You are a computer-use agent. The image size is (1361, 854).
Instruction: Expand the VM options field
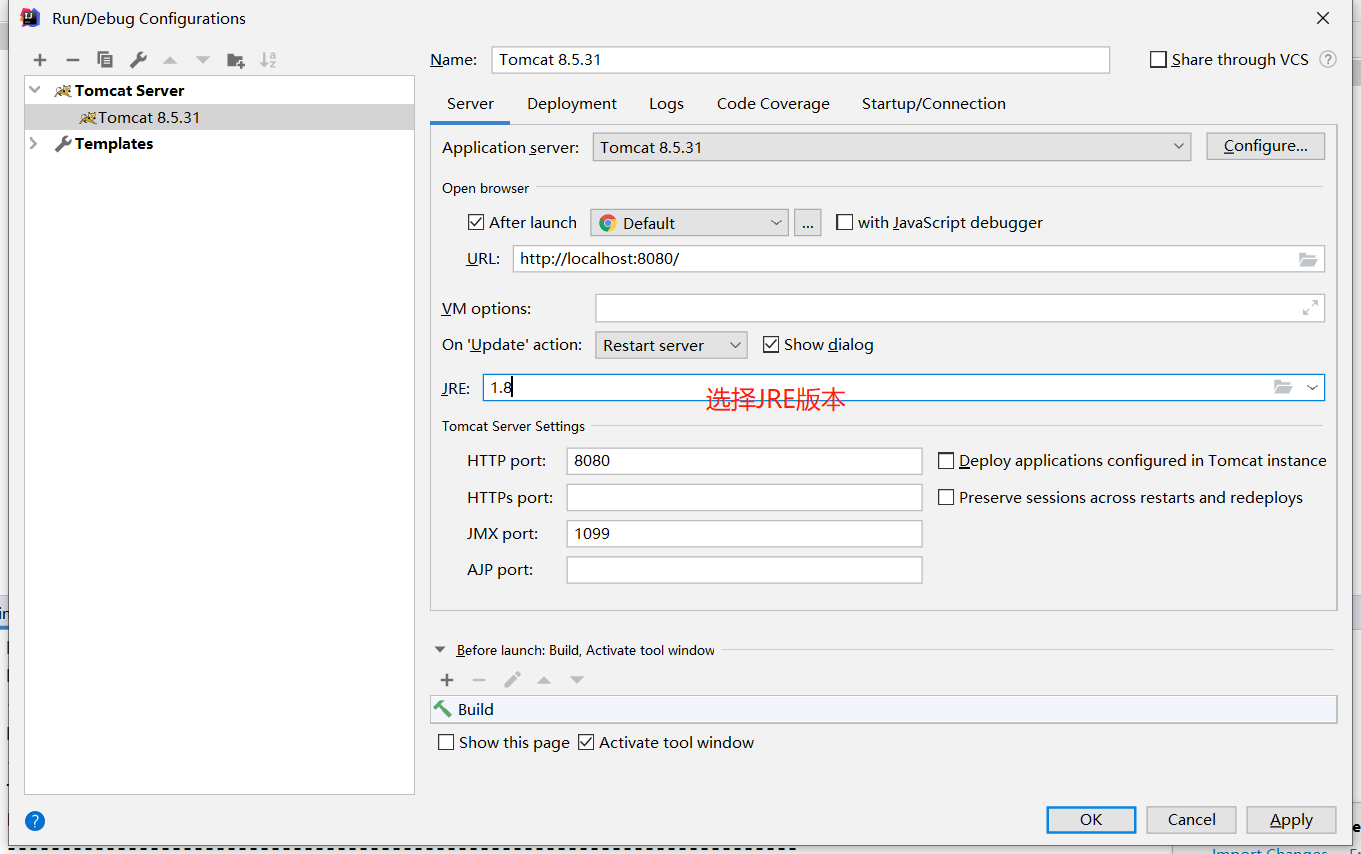point(1310,308)
